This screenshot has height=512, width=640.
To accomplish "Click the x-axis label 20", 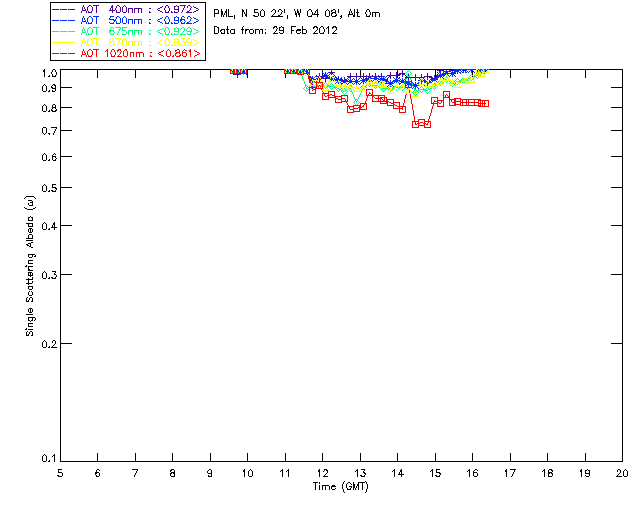I will pyautogui.click(x=622, y=473).
